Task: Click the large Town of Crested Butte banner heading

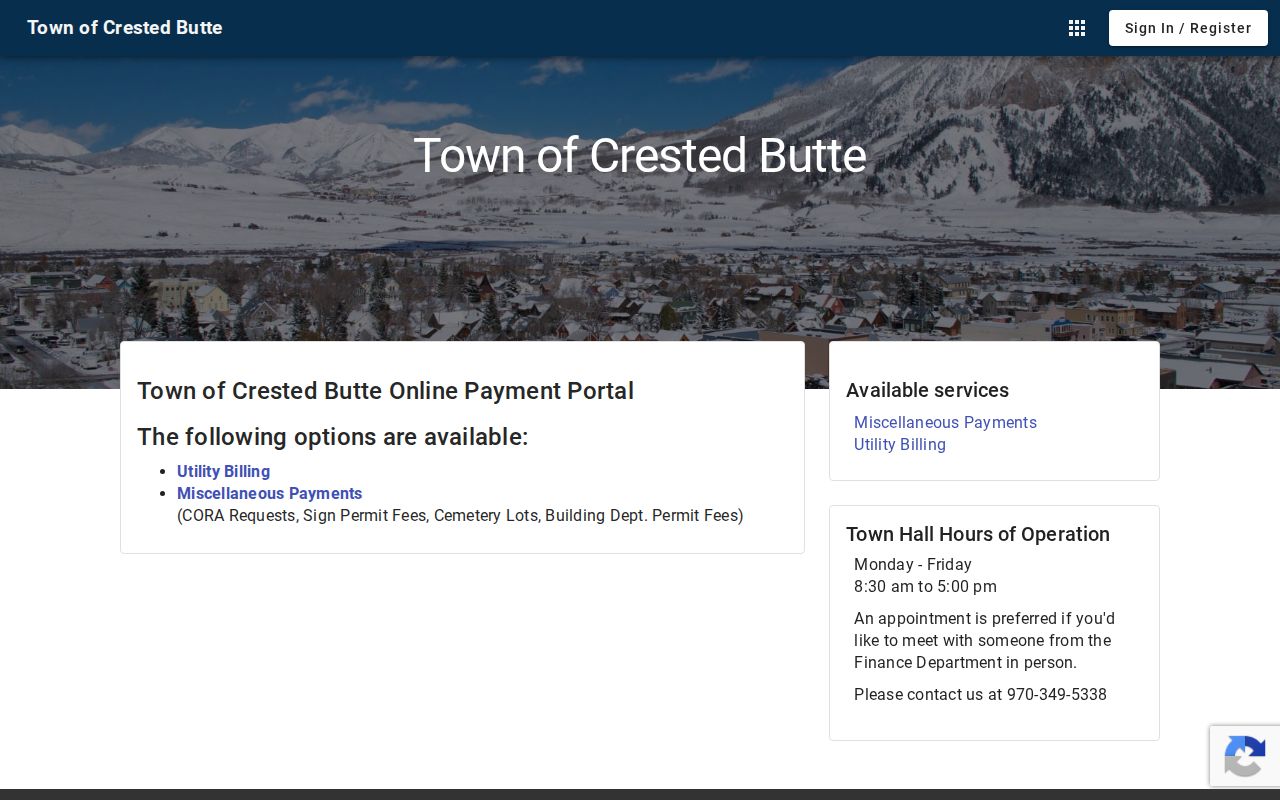Action: point(640,156)
